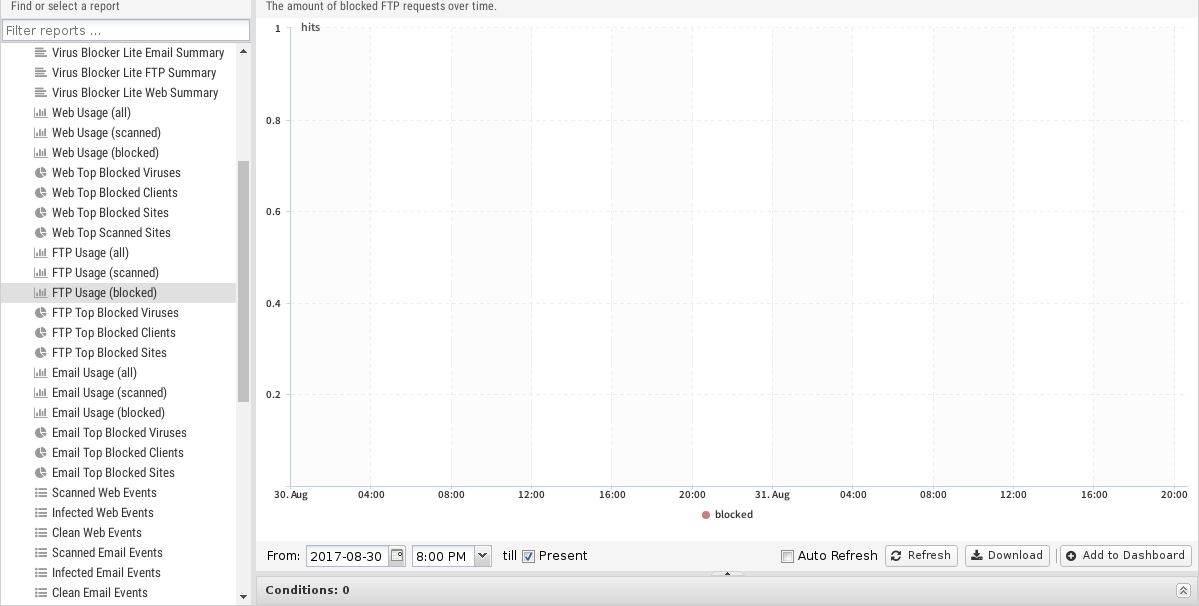Download the report data
Image resolution: width=1199 pixels, height=606 pixels.
pos(1007,556)
